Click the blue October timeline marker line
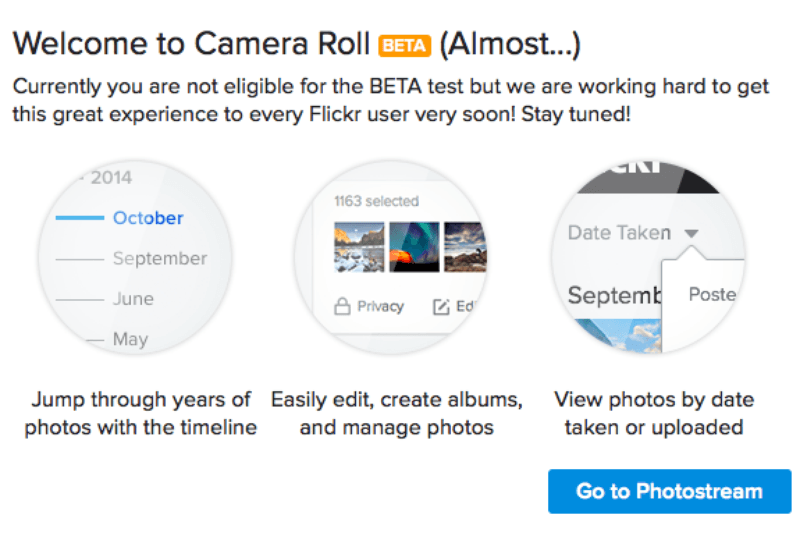The image size is (800, 536). click(79, 218)
